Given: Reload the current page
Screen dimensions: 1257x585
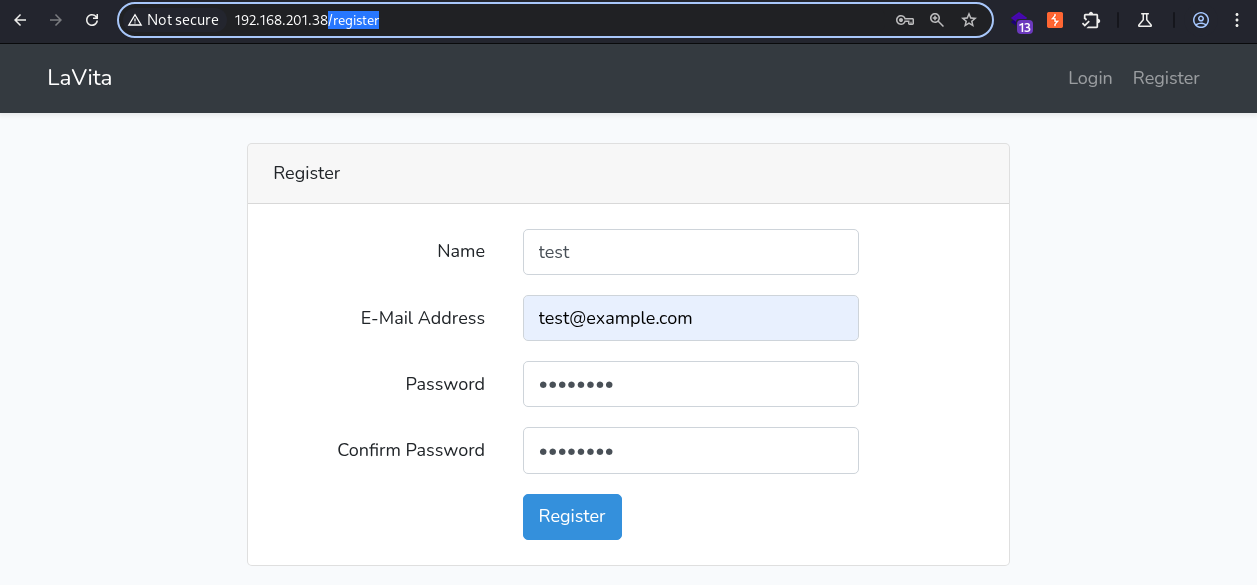Looking at the screenshot, I should [x=92, y=20].
